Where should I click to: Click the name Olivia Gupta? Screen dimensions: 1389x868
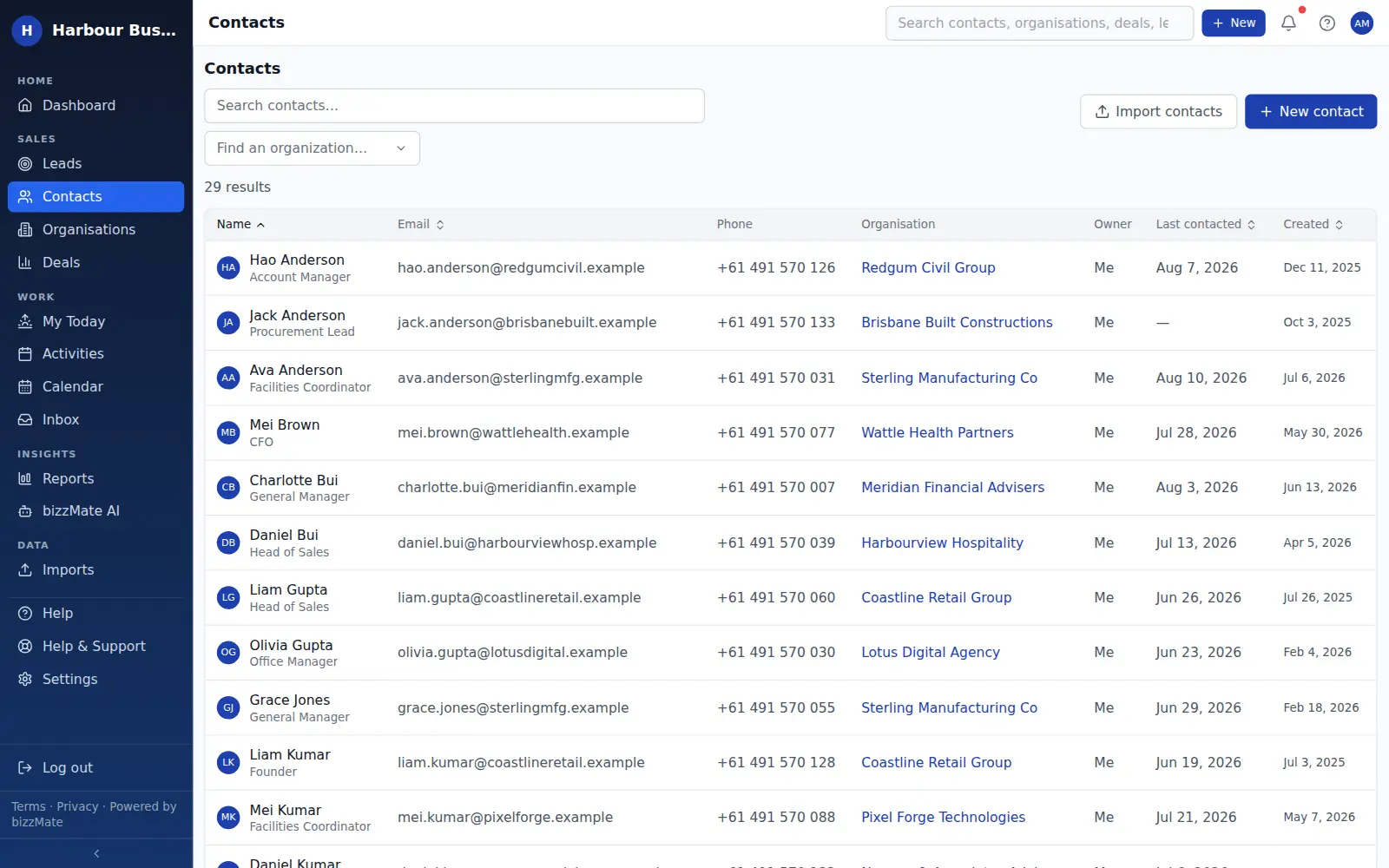point(291,645)
